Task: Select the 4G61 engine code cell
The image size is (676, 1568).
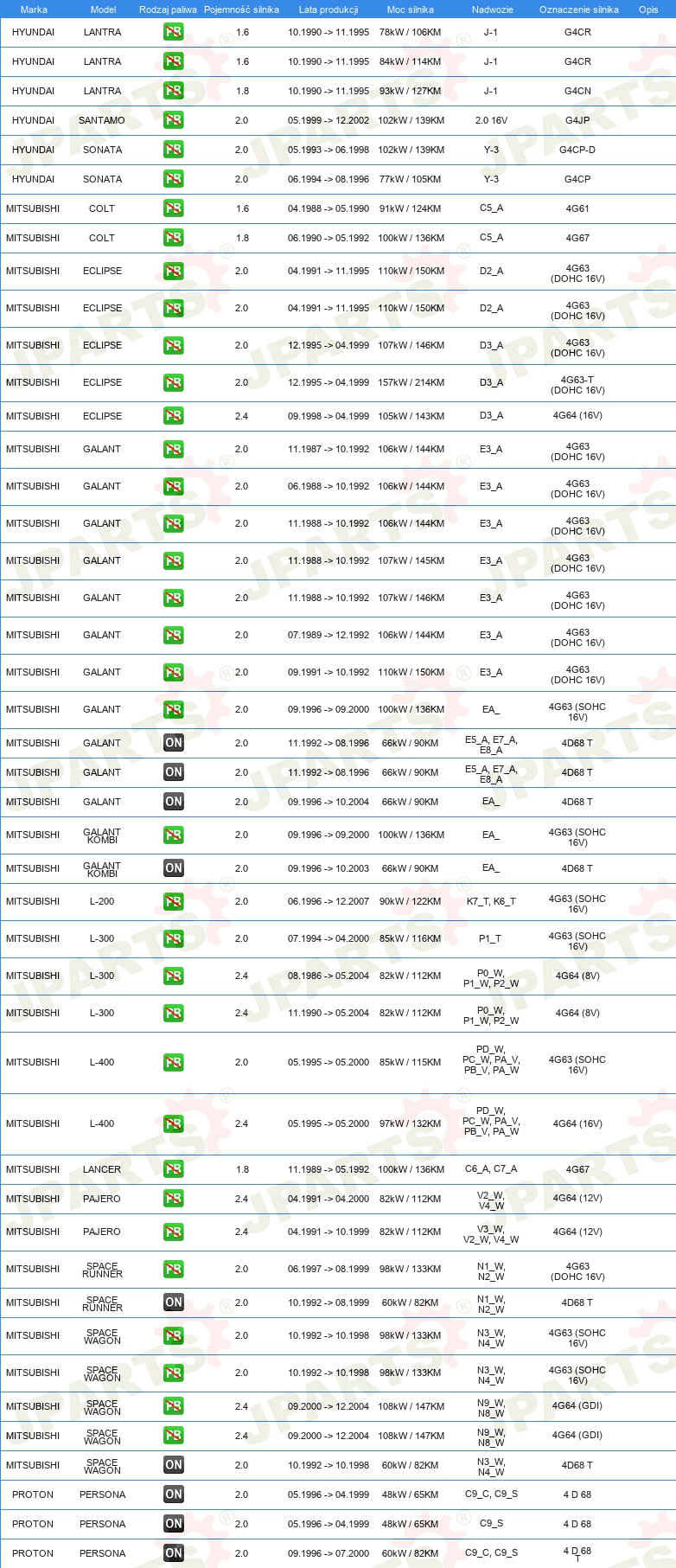Action: pos(577,208)
